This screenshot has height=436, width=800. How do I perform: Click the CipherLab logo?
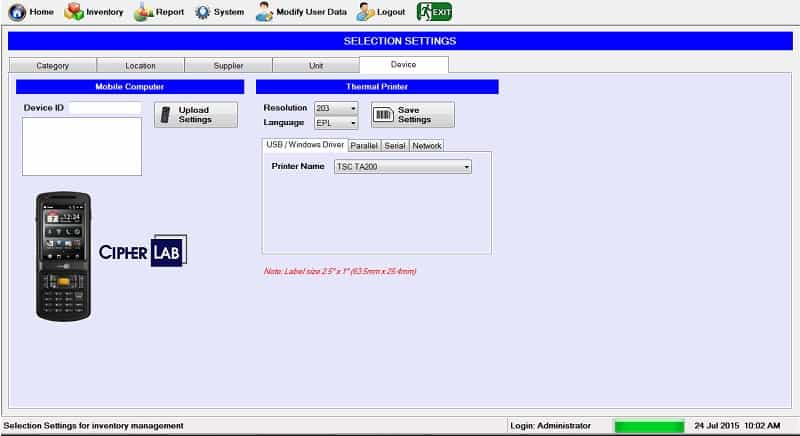tap(142, 251)
